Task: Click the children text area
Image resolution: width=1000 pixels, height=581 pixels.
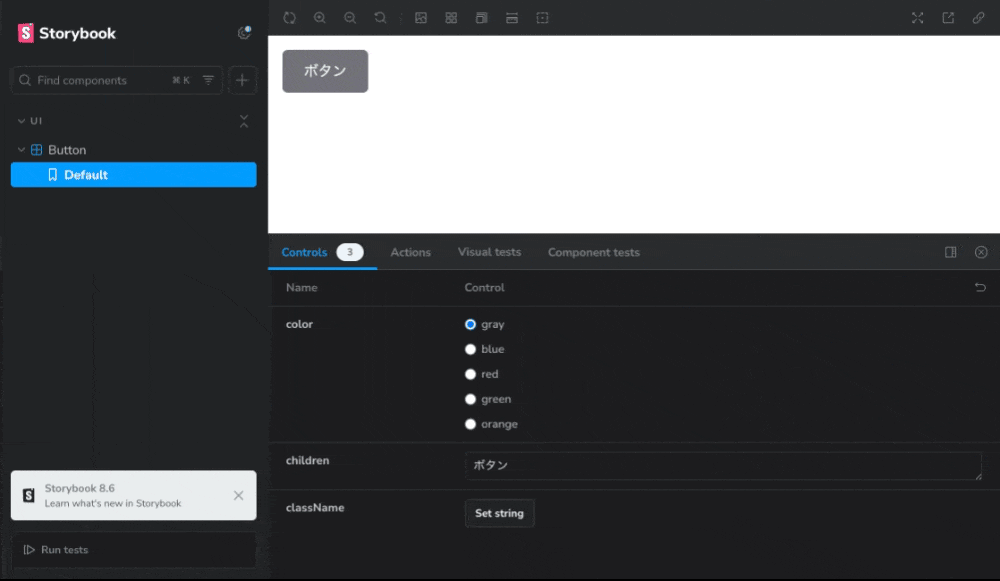Action: pos(723,466)
